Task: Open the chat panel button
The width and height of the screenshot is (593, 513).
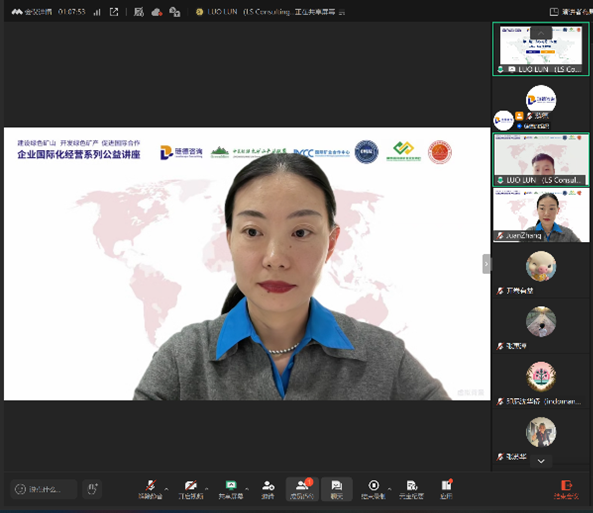Action: coord(337,489)
